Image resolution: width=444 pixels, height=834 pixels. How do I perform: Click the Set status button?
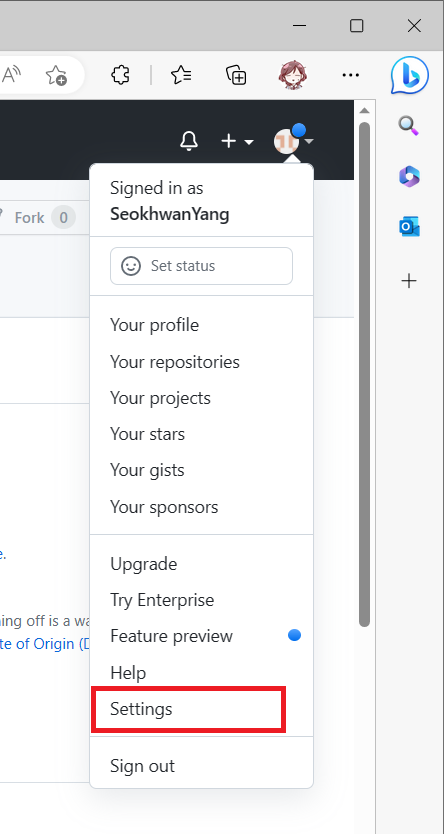[201, 266]
